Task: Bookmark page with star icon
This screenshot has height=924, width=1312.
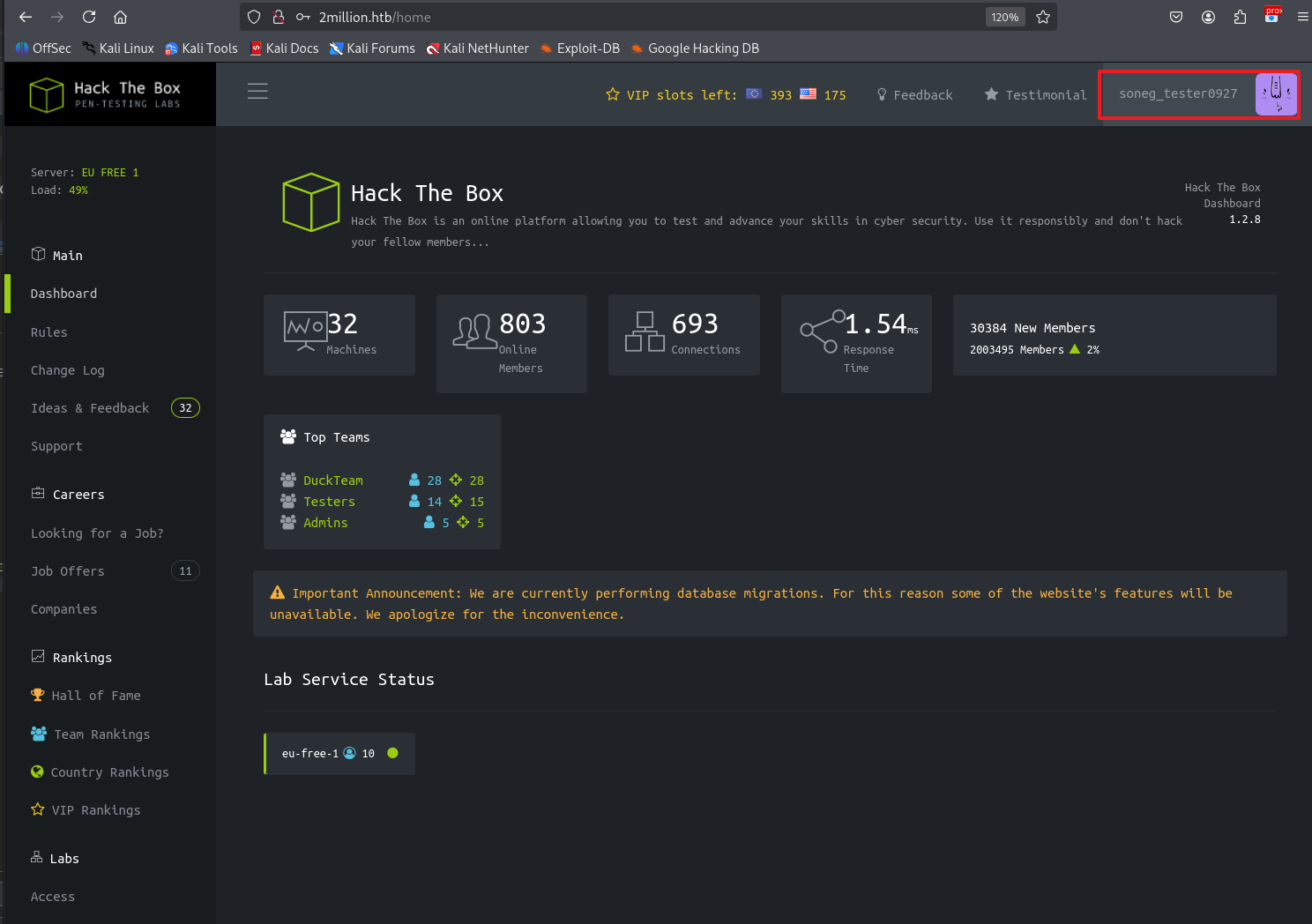Action: (x=1043, y=17)
